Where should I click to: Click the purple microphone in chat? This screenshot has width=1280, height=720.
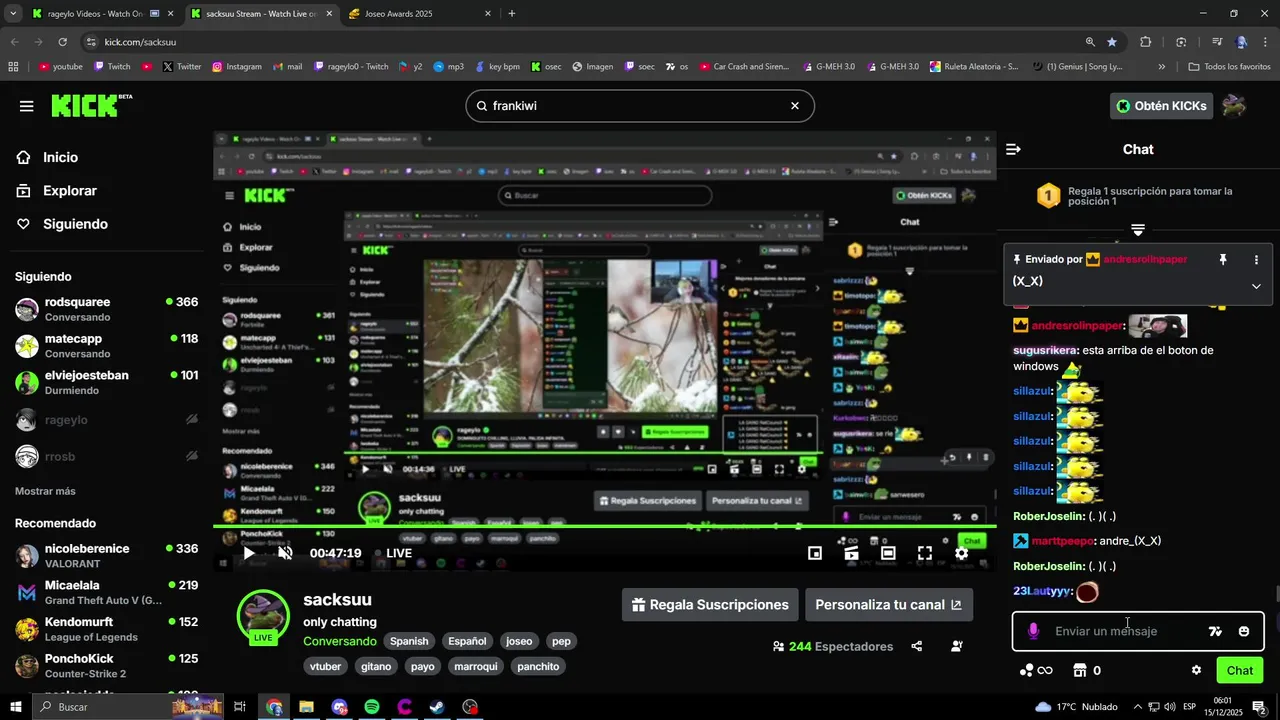click(x=1033, y=631)
